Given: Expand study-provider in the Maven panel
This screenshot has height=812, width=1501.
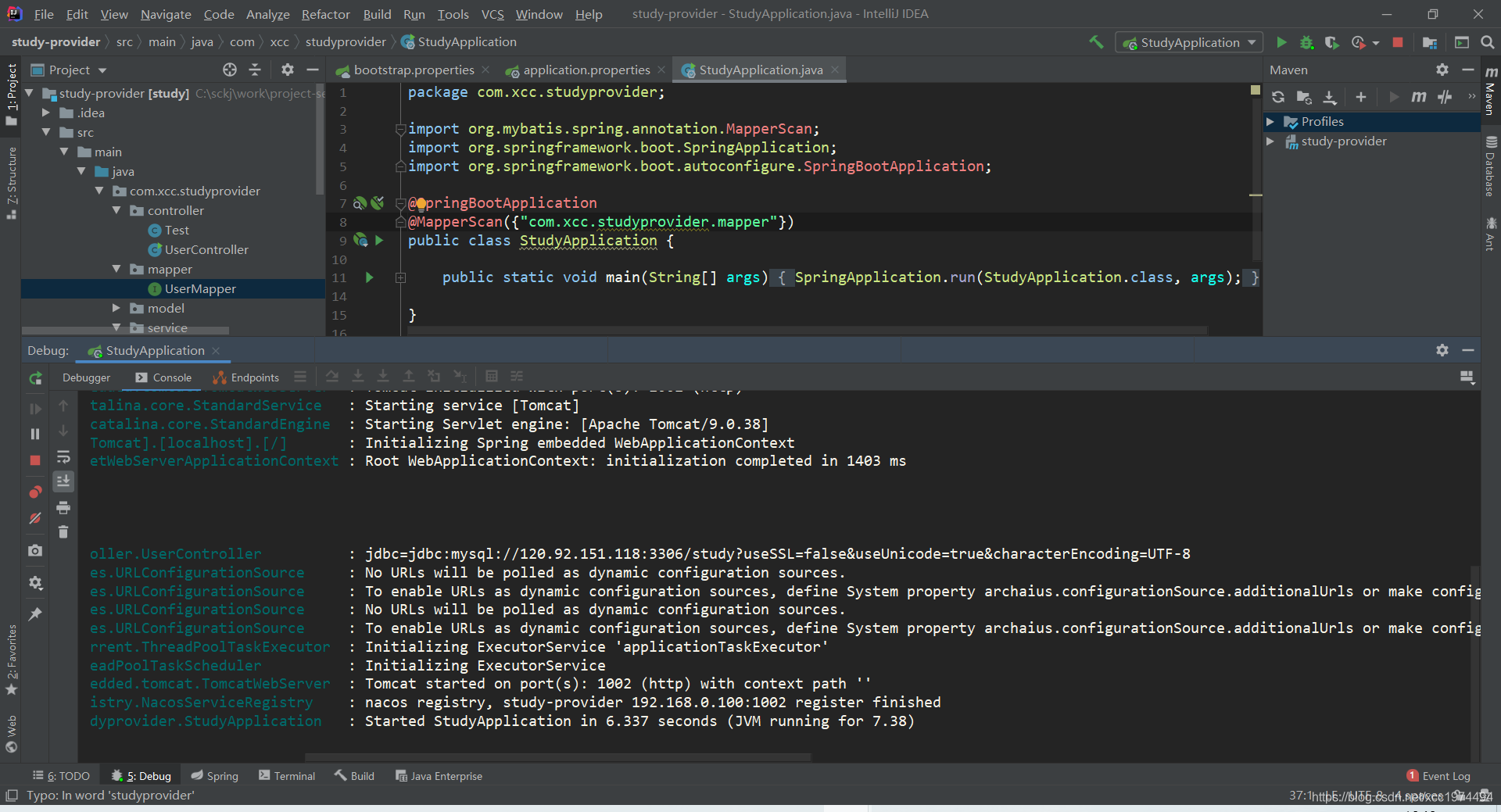Looking at the screenshot, I should [1270, 141].
